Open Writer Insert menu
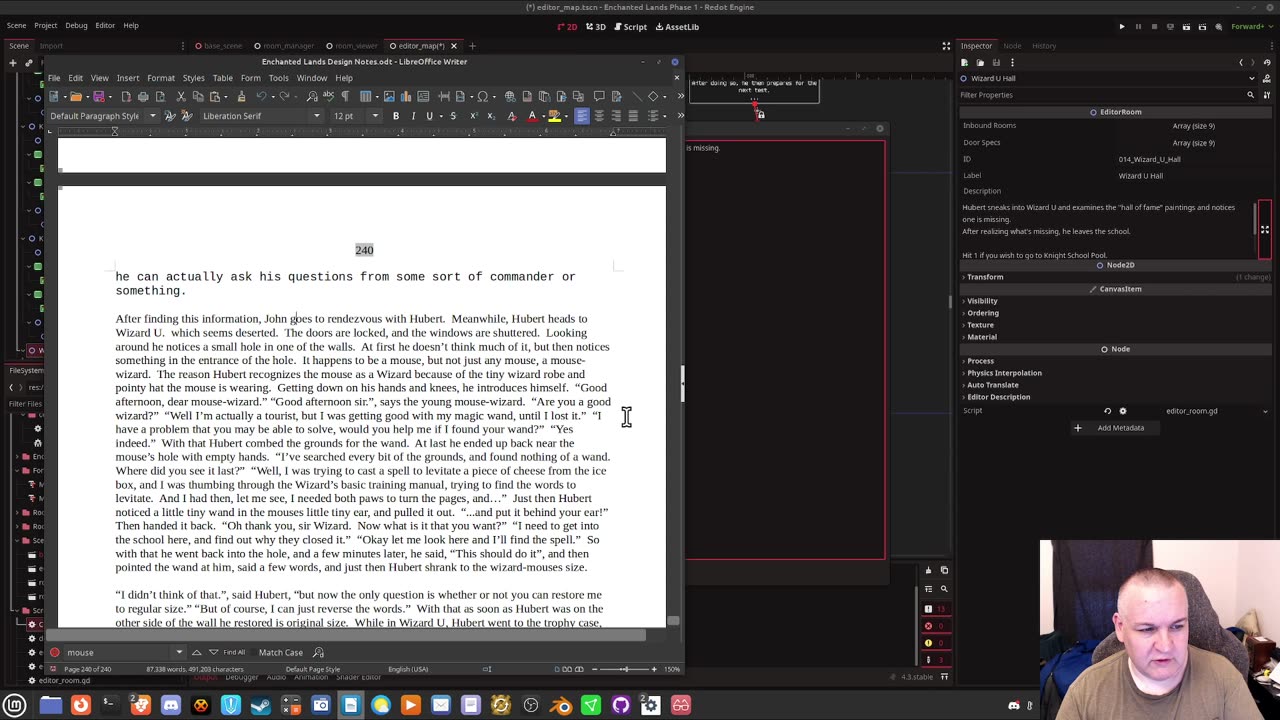Image resolution: width=1280 pixels, height=720 pixels. (x=128, y=78)
